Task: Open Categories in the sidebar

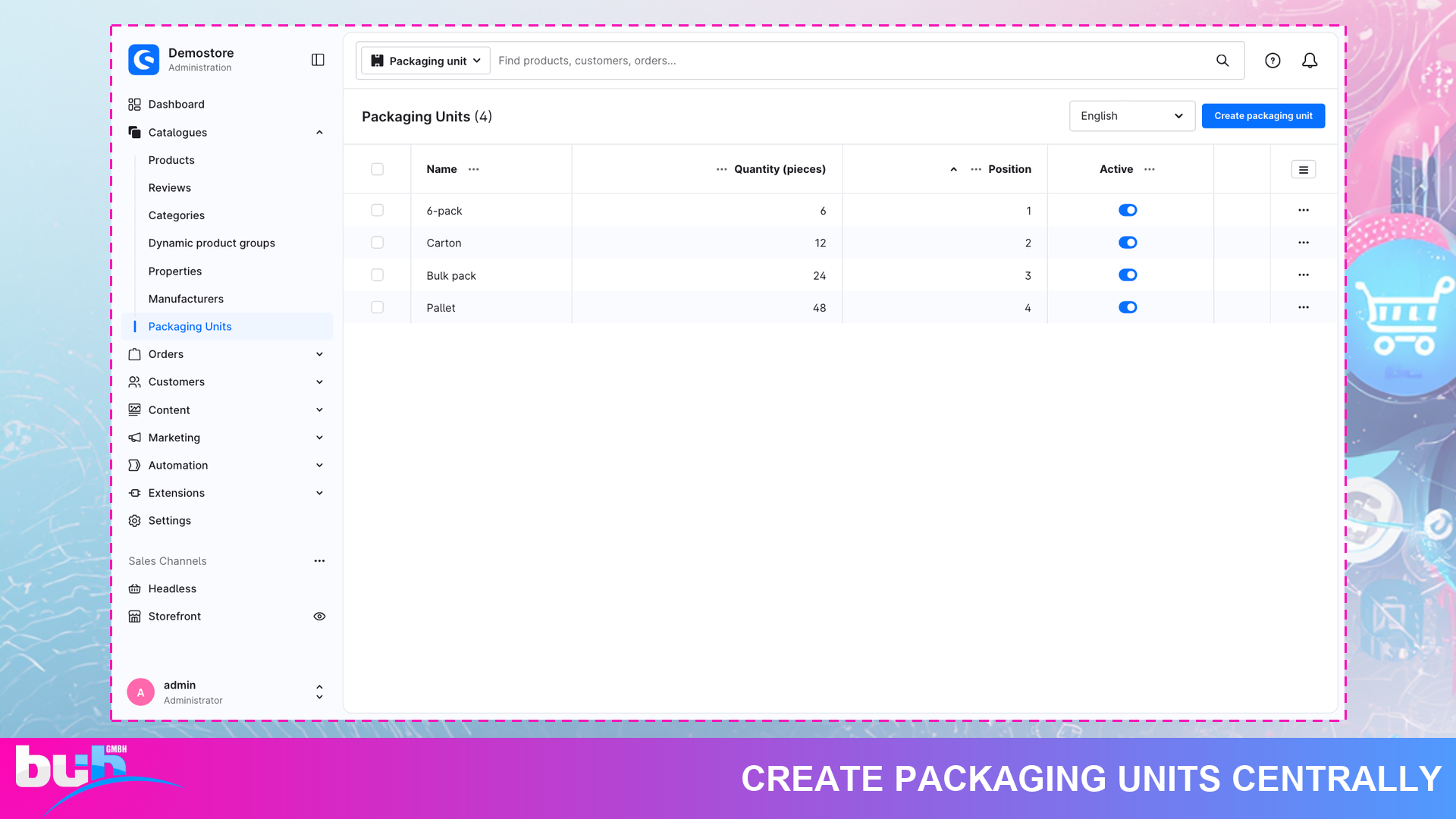Action: click(177, 215)
